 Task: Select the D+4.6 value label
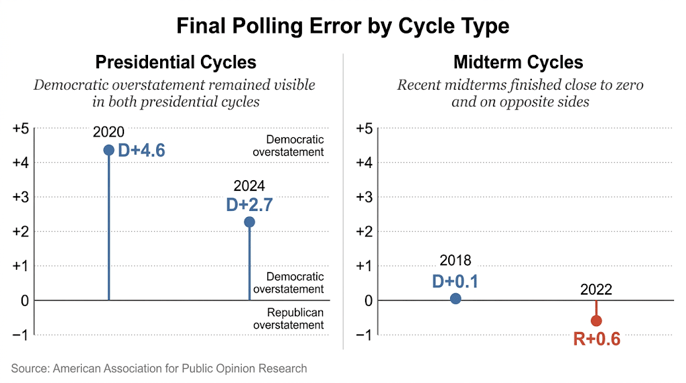[x=141, y=151]
